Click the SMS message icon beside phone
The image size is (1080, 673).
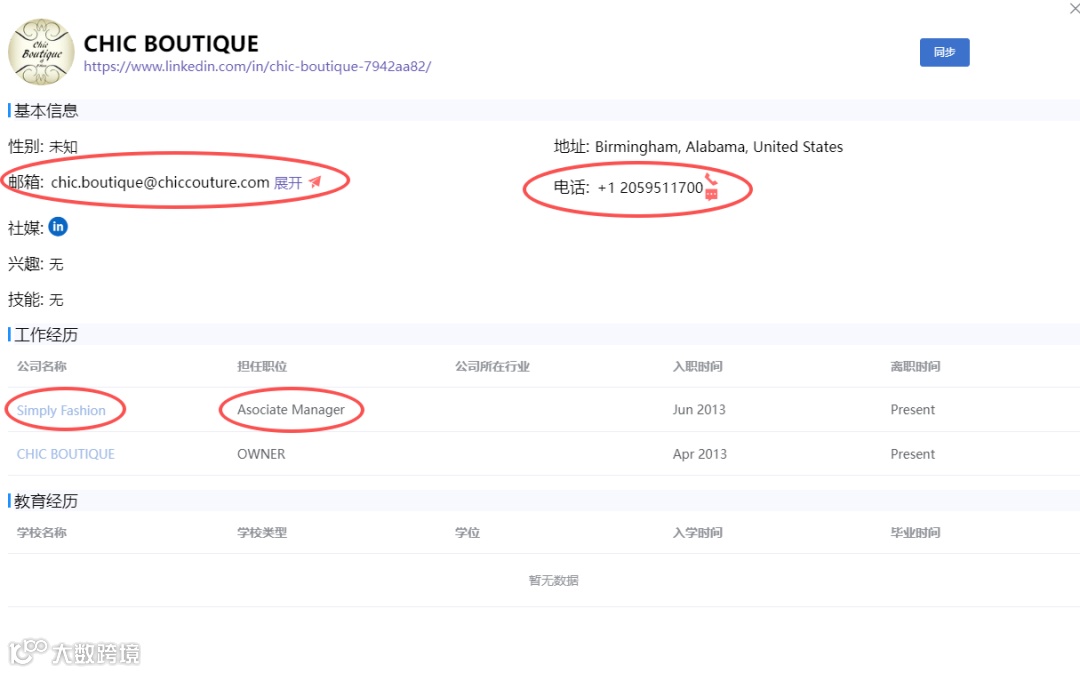coord(712,194)
